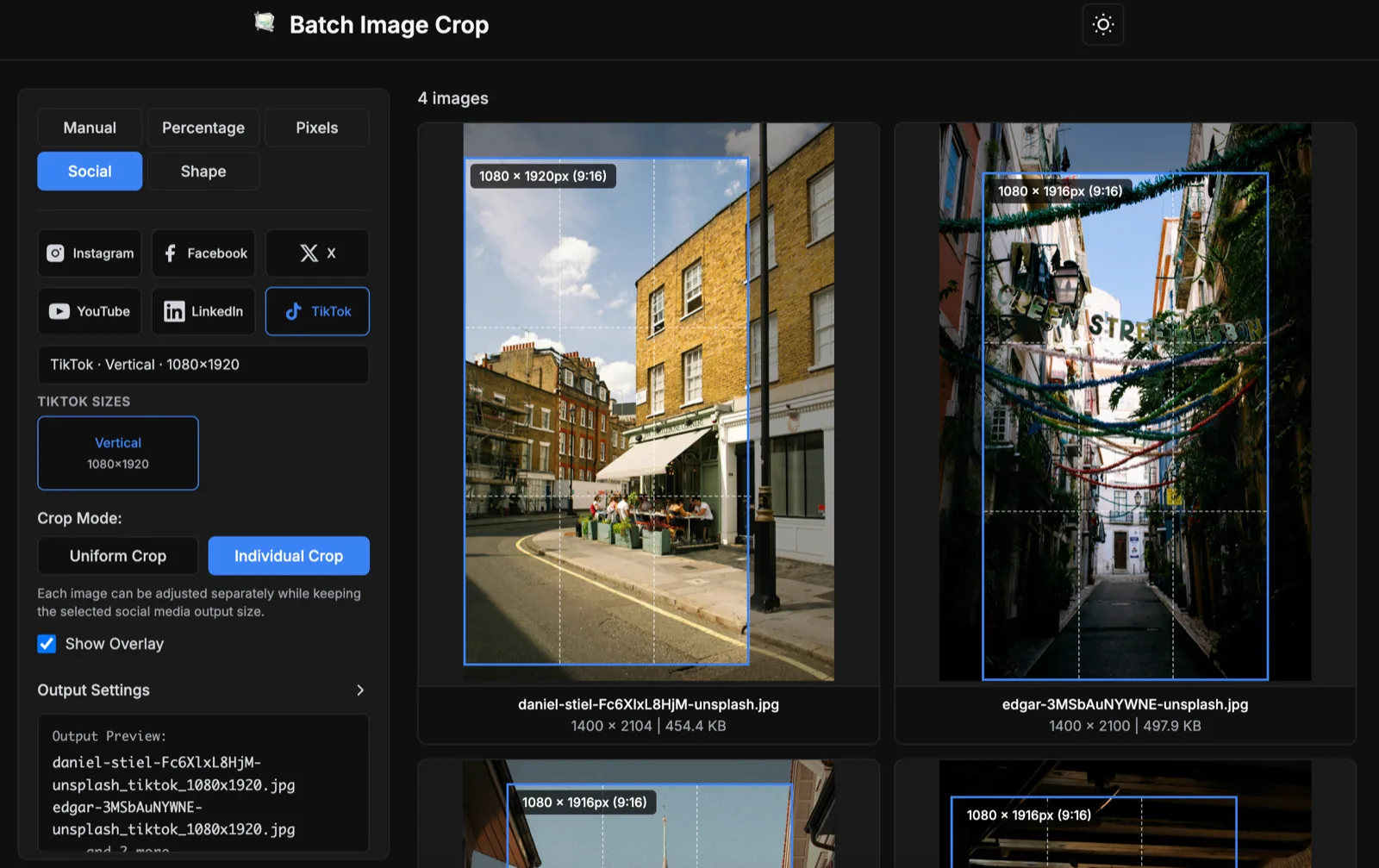Viewport: 1379px width, 868px height.
Task: Select Individual Crop mode
Action: (x=289, y=556)
